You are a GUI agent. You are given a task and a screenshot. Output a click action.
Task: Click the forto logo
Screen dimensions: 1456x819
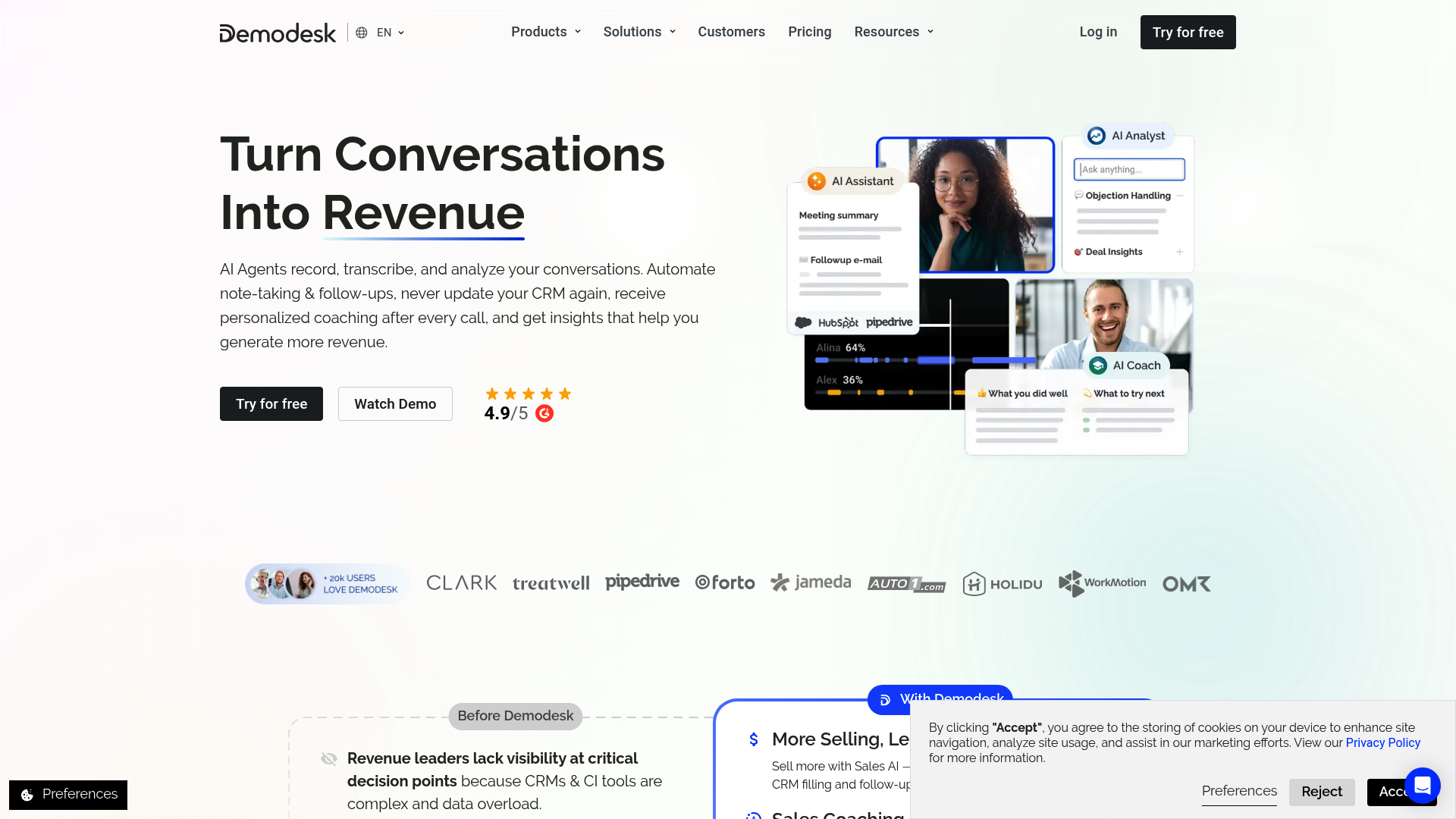725,582
